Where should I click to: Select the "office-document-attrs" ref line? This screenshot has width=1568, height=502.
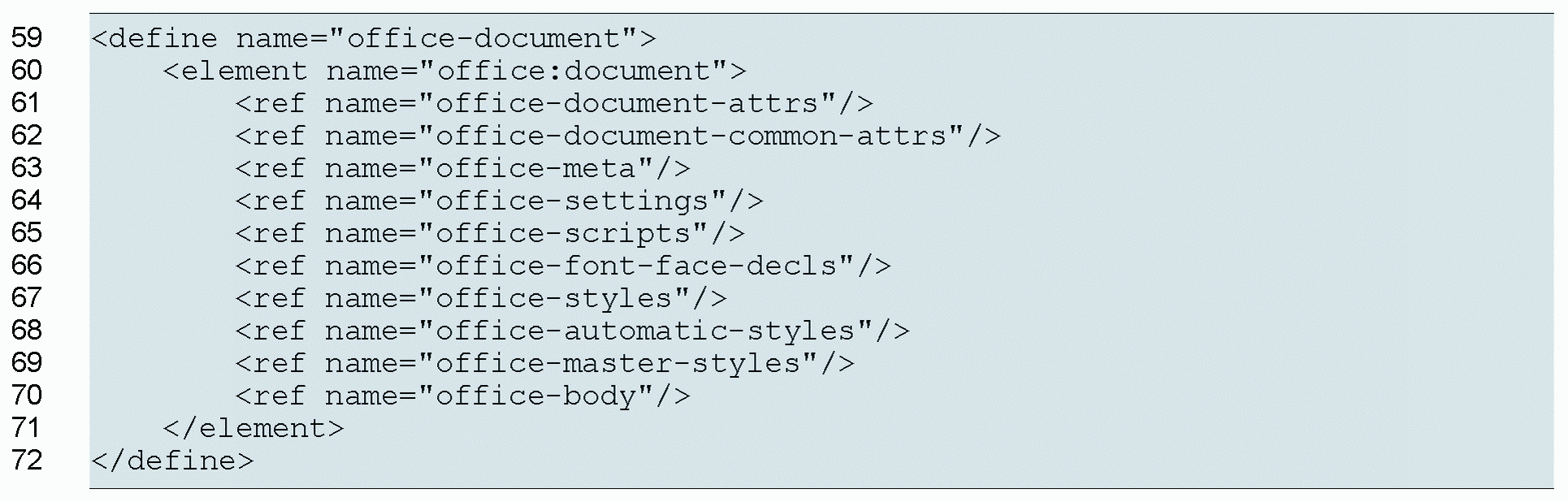554,103
